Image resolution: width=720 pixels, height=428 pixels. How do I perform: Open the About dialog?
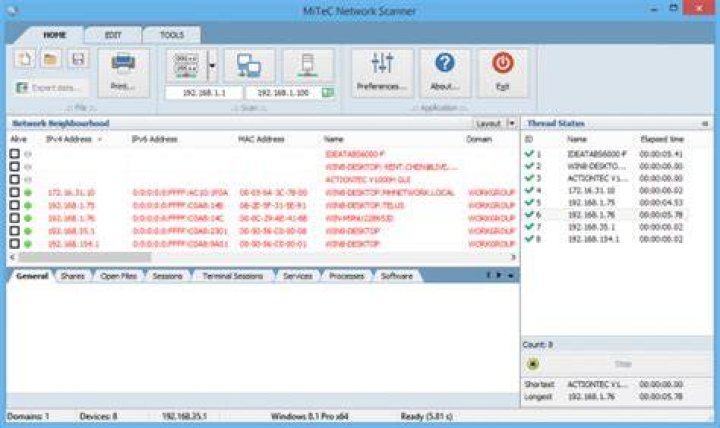pyautogui.click(x=444, y=73)
